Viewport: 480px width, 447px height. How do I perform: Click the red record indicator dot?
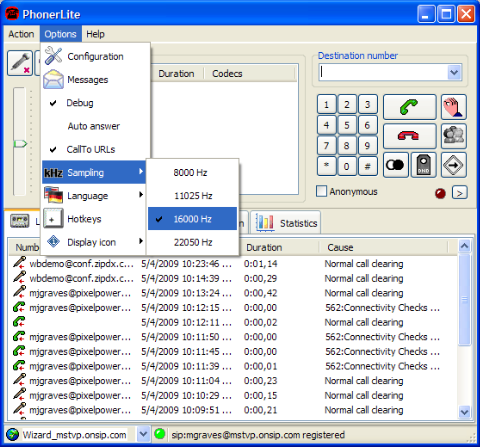tap(440, 193)
